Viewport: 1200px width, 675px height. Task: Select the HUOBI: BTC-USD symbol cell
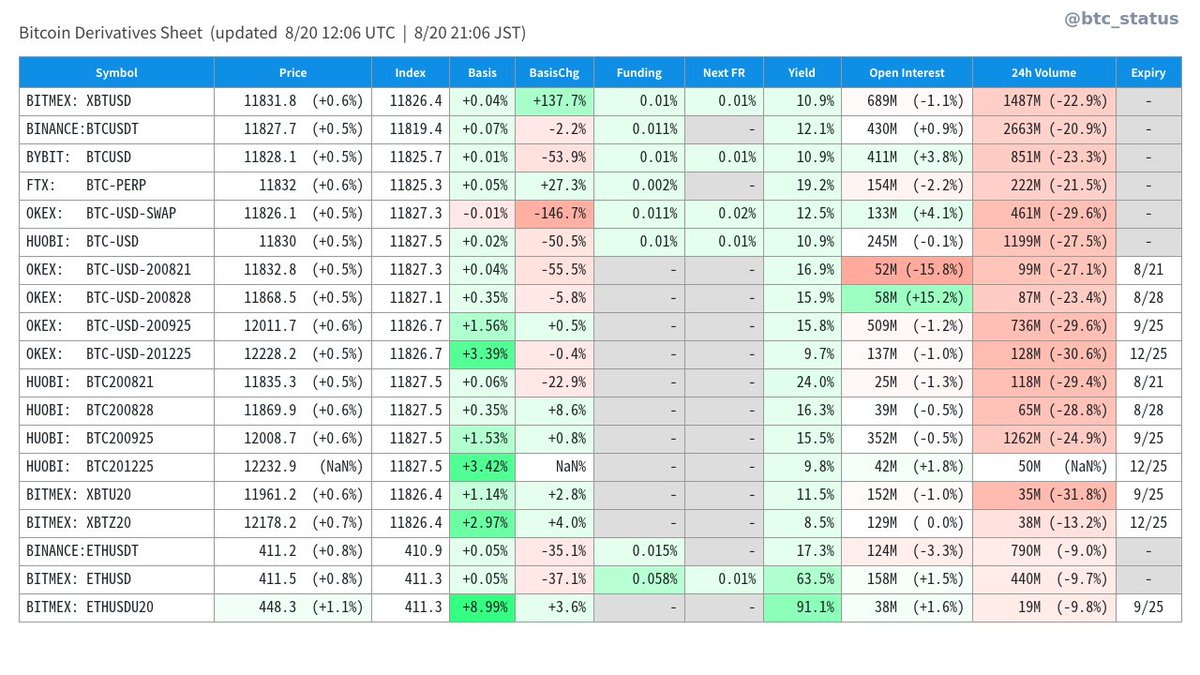[x=117, y=242]
